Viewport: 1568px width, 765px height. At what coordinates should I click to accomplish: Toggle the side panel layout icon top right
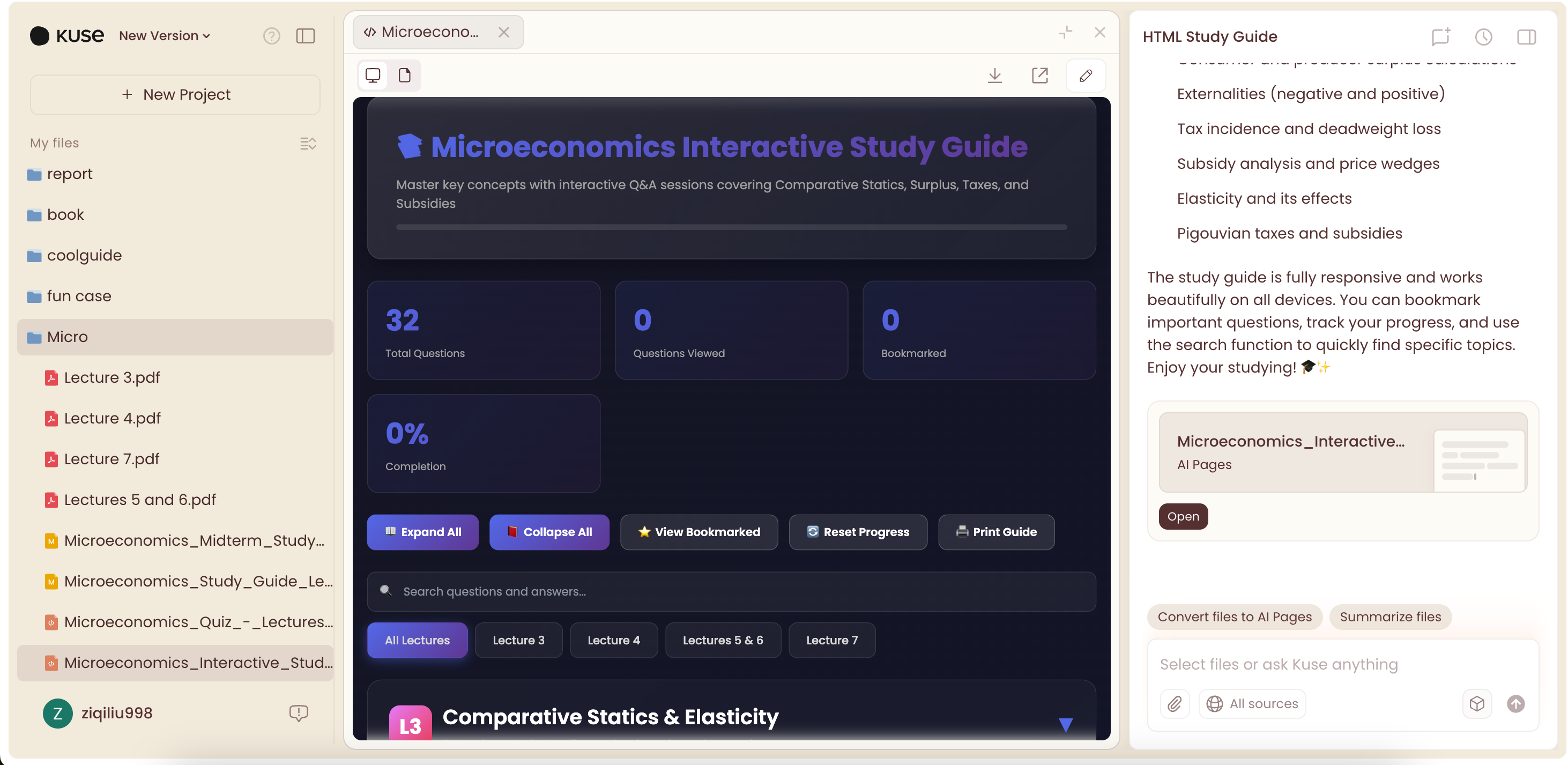(x=1527, y=37)
